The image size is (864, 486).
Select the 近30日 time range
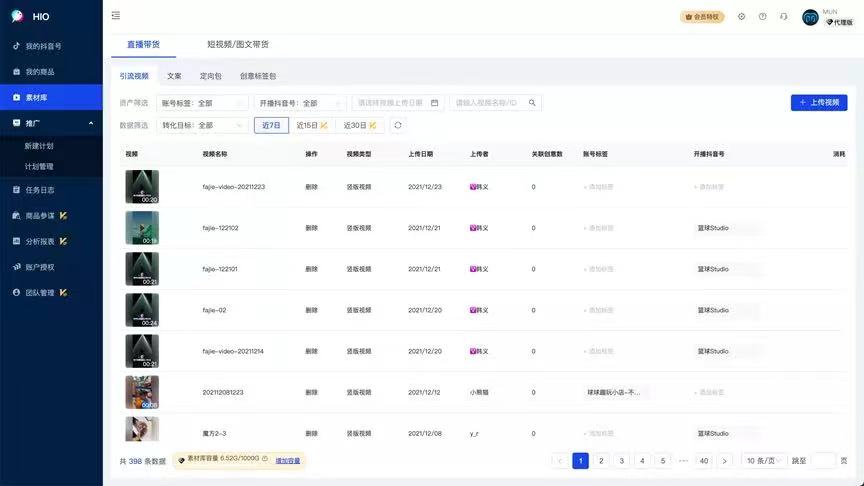359,126
